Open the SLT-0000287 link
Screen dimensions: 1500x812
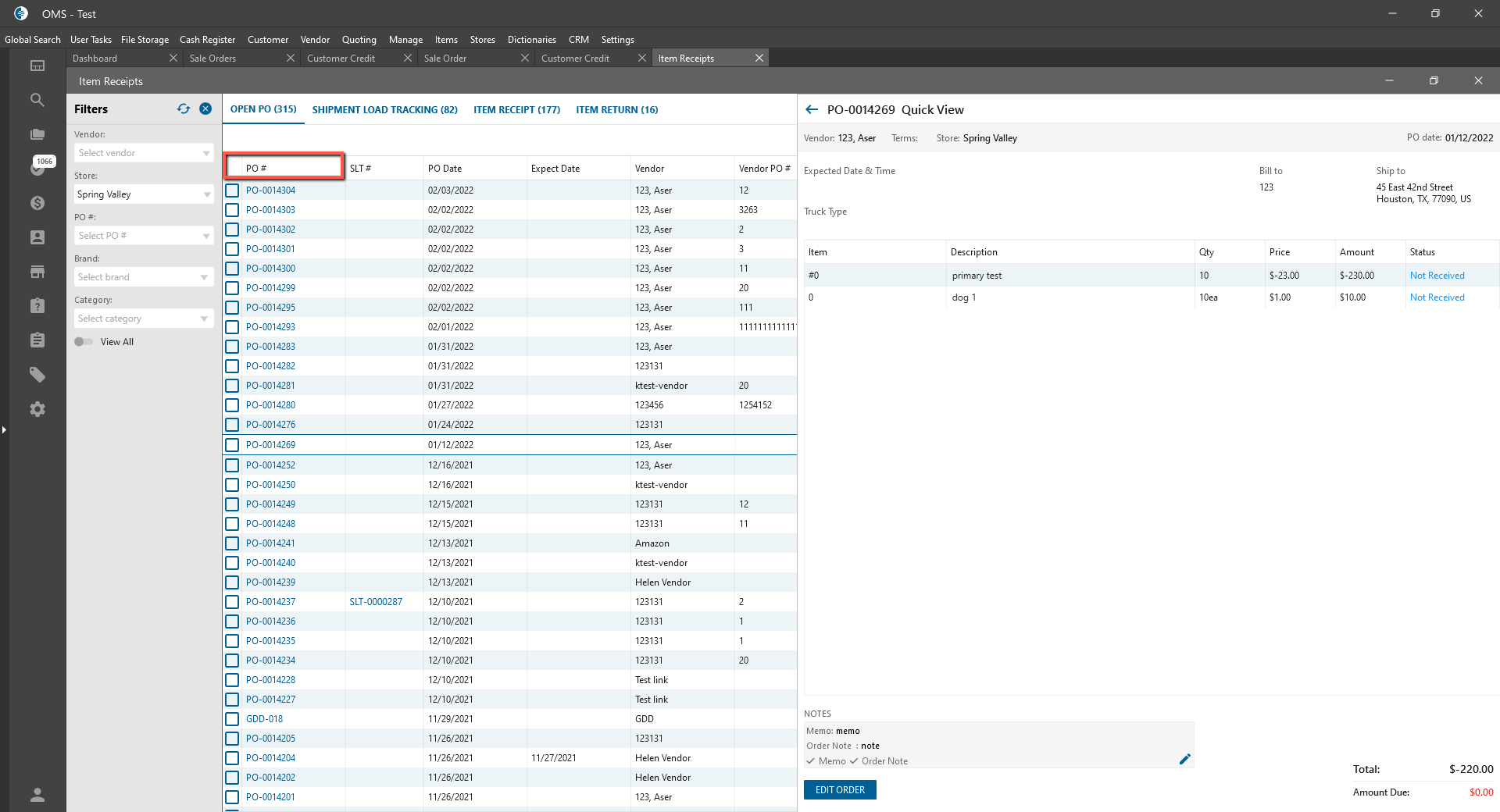pyautogui.click(x=376, y=602)
